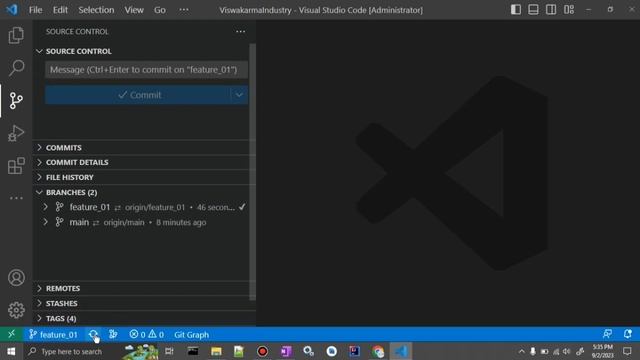The height and width of the screenshot is (360, 640).
Task: Open the View menu
Action: (134, 10)
